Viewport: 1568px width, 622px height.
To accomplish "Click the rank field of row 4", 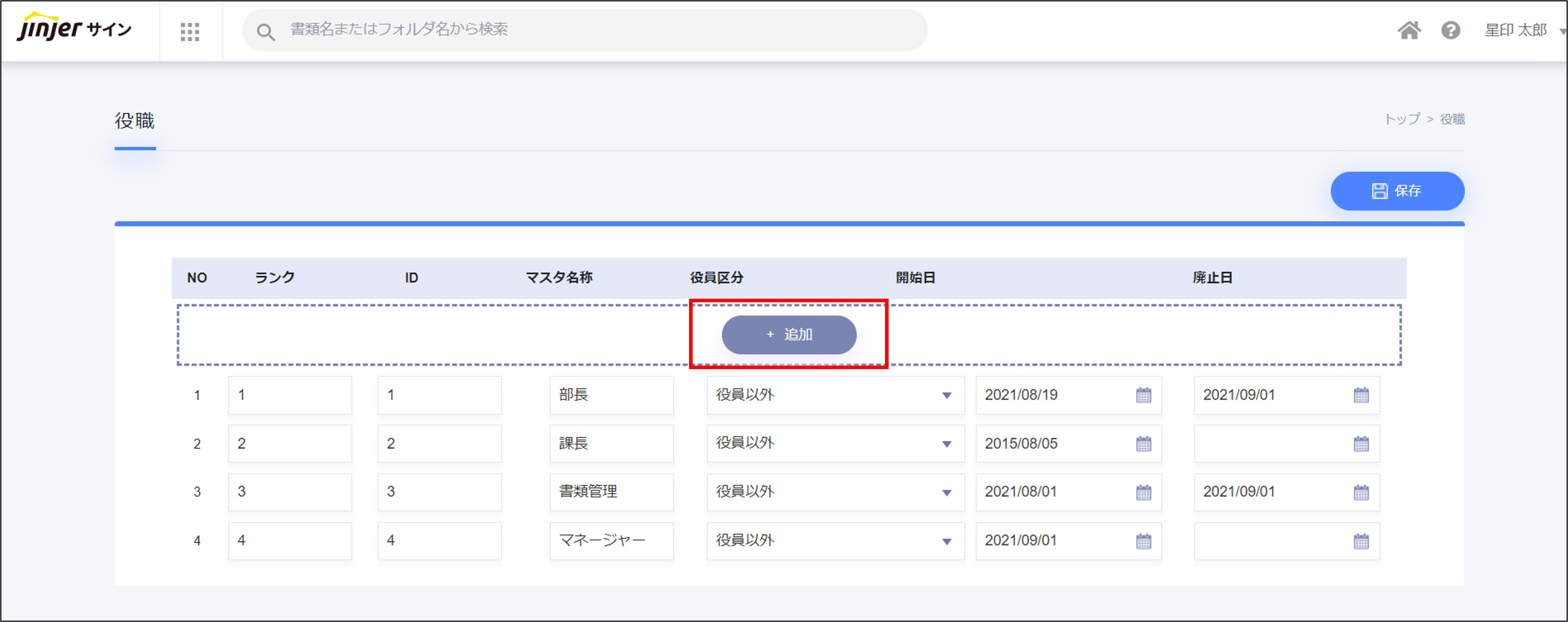I will point(290,541).
